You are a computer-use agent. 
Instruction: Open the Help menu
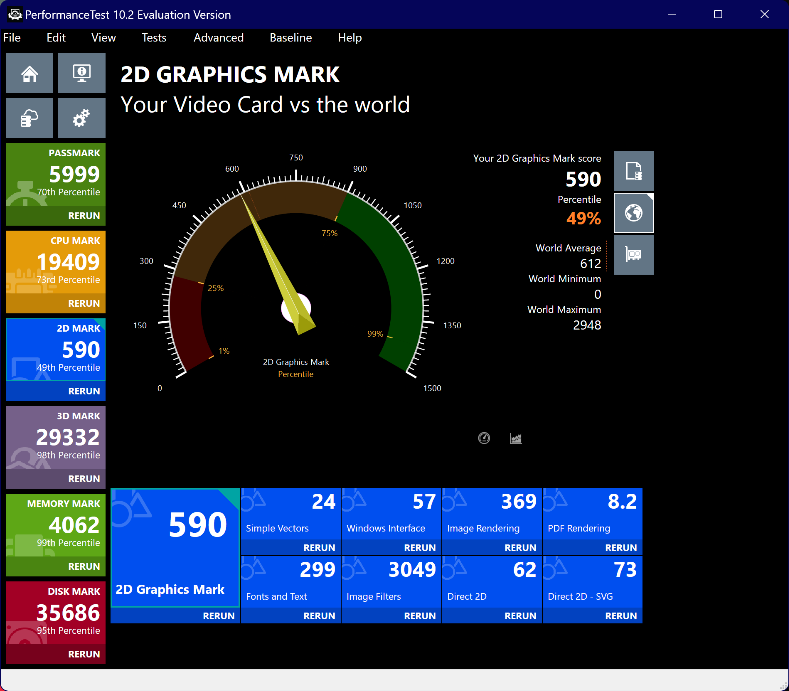tap(350, 38)
